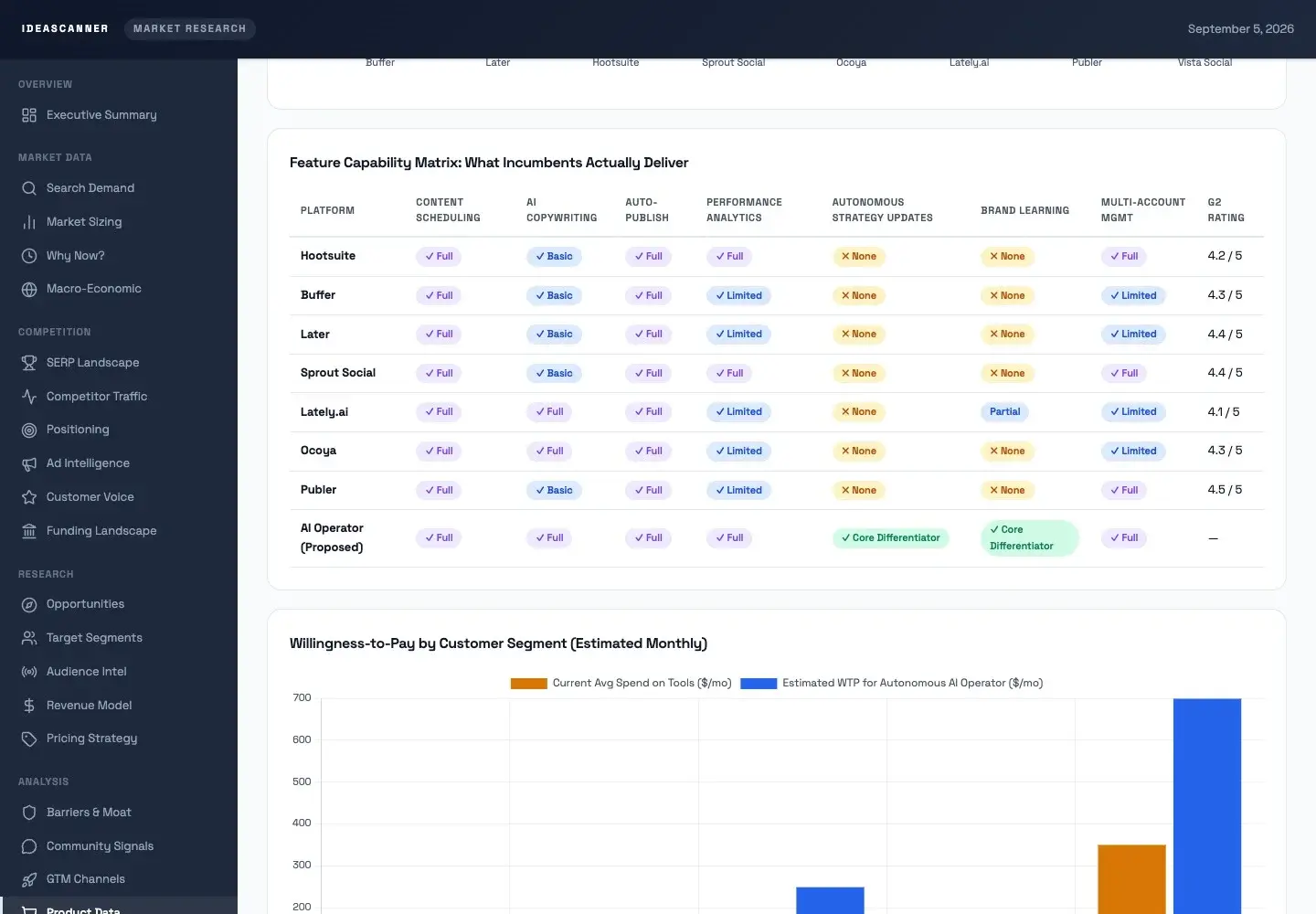Click the SERP Landscape trophy icon

tap(29, 363)
